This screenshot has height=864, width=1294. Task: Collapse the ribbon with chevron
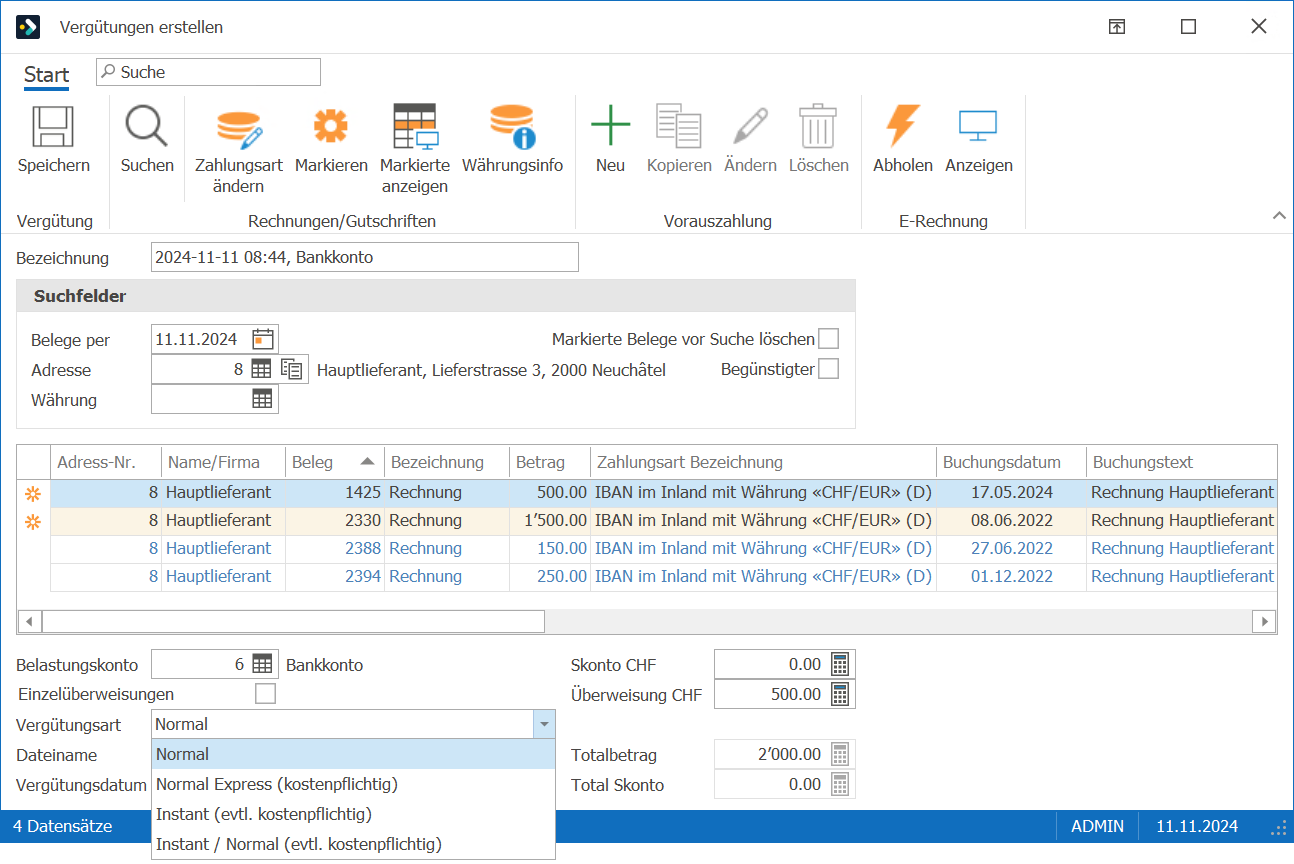point(1278,215)
